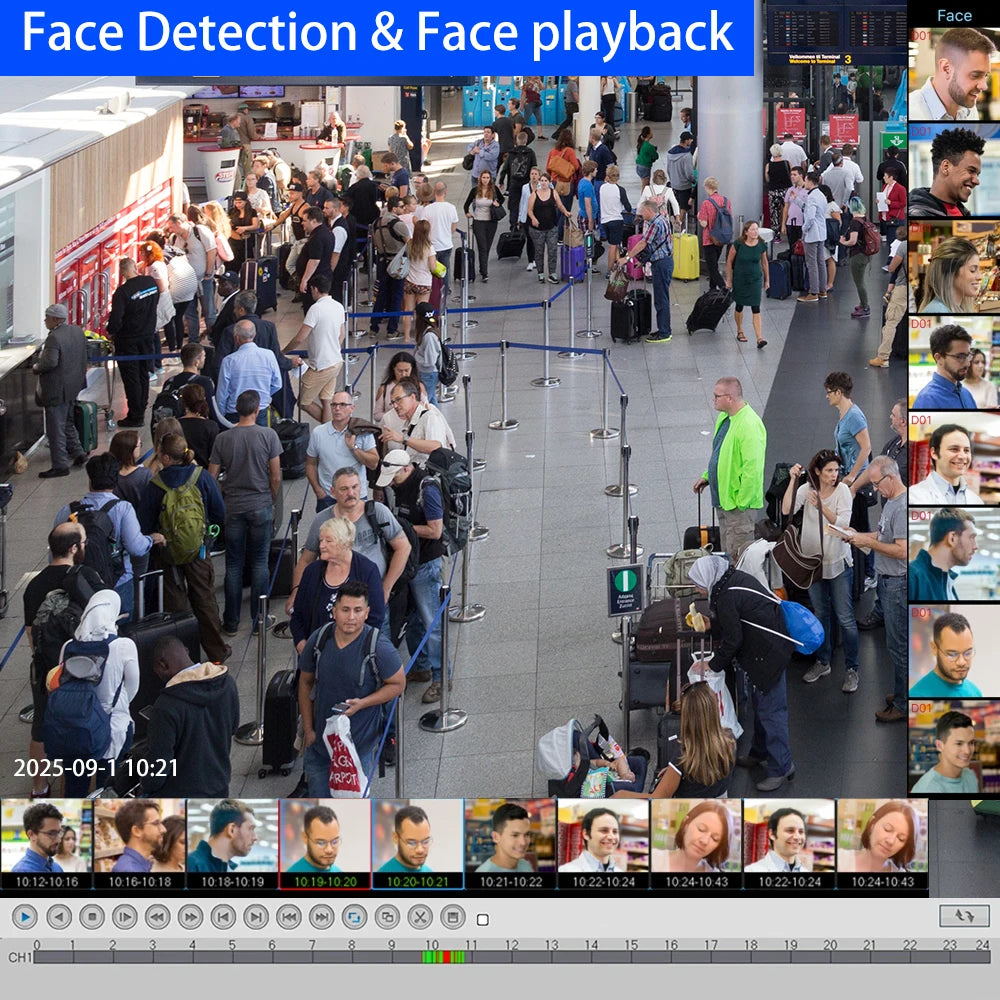The width and height of the screenshot is (1000, 1000).
Task: Enable the checkbox beside the playback controls
Action: (483, 919)
